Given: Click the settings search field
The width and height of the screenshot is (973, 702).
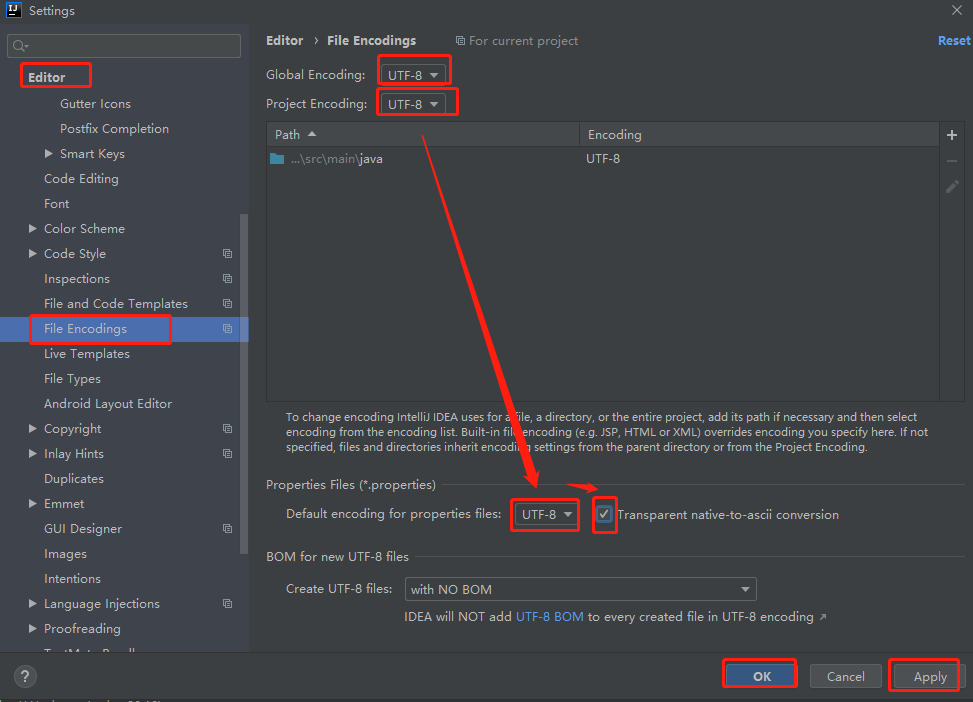Looking at the screenshot, I should click(x=124, y=46).
